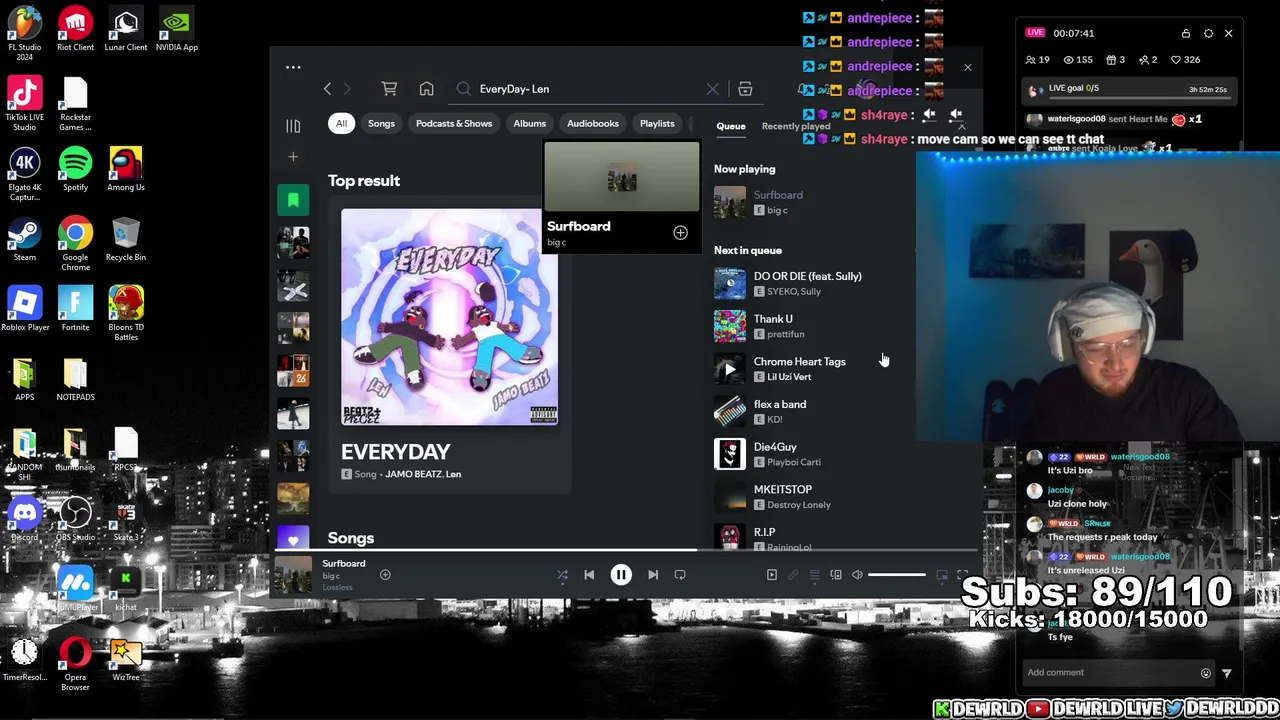The height and width of the screenshot is (720, 1280).
Task: Adjust the Spotify volume slider
Action: coord(897,575)
